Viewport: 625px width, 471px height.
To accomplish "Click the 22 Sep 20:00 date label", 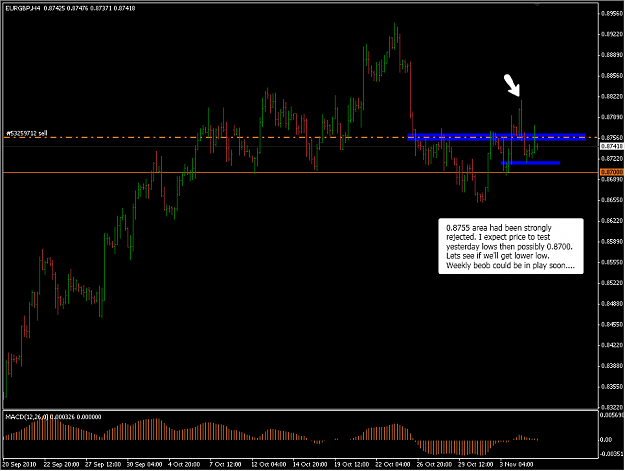I will point(61,465).
